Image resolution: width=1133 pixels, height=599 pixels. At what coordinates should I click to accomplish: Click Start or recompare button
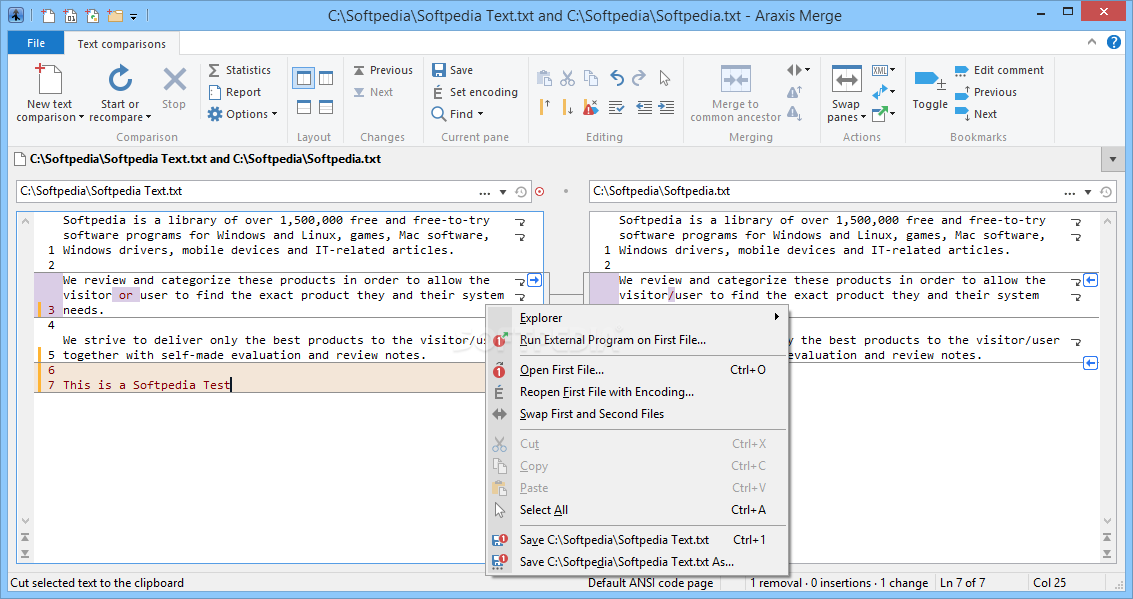tap(120, 92)
